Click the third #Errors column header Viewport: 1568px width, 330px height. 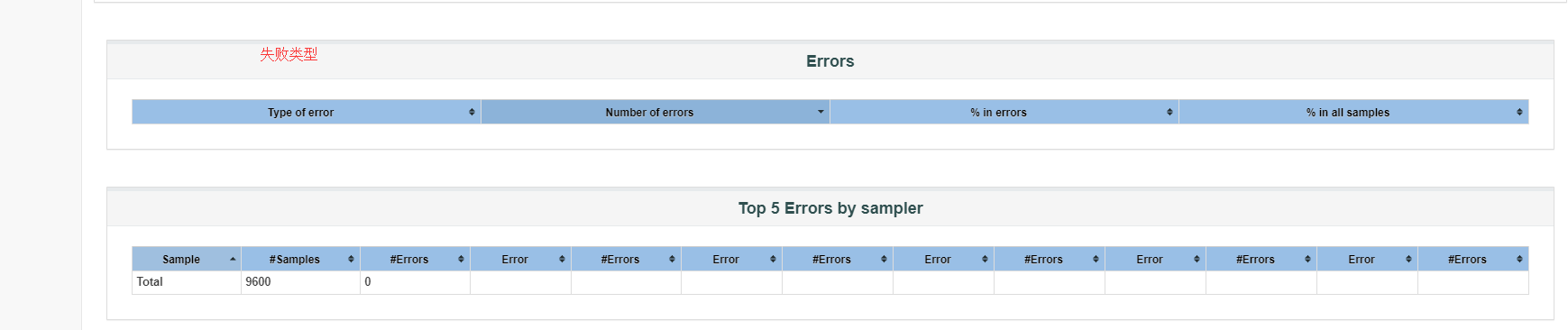point(838,259)
